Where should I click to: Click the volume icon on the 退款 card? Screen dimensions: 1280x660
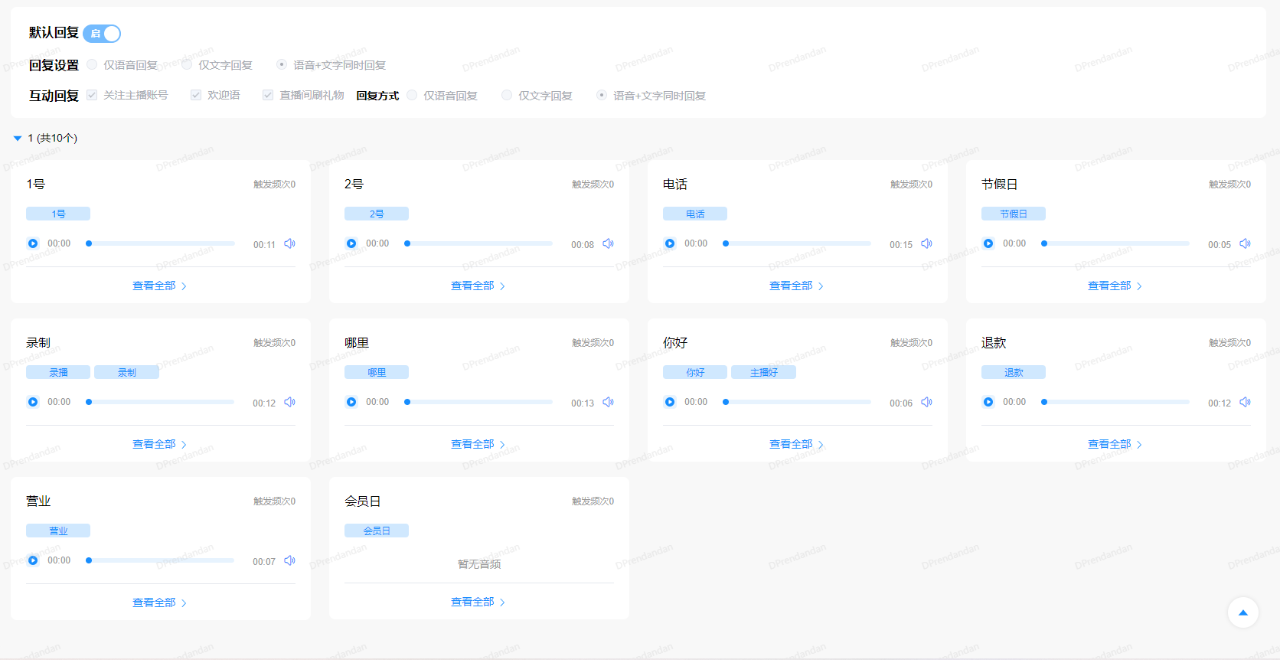point(1244,402)
